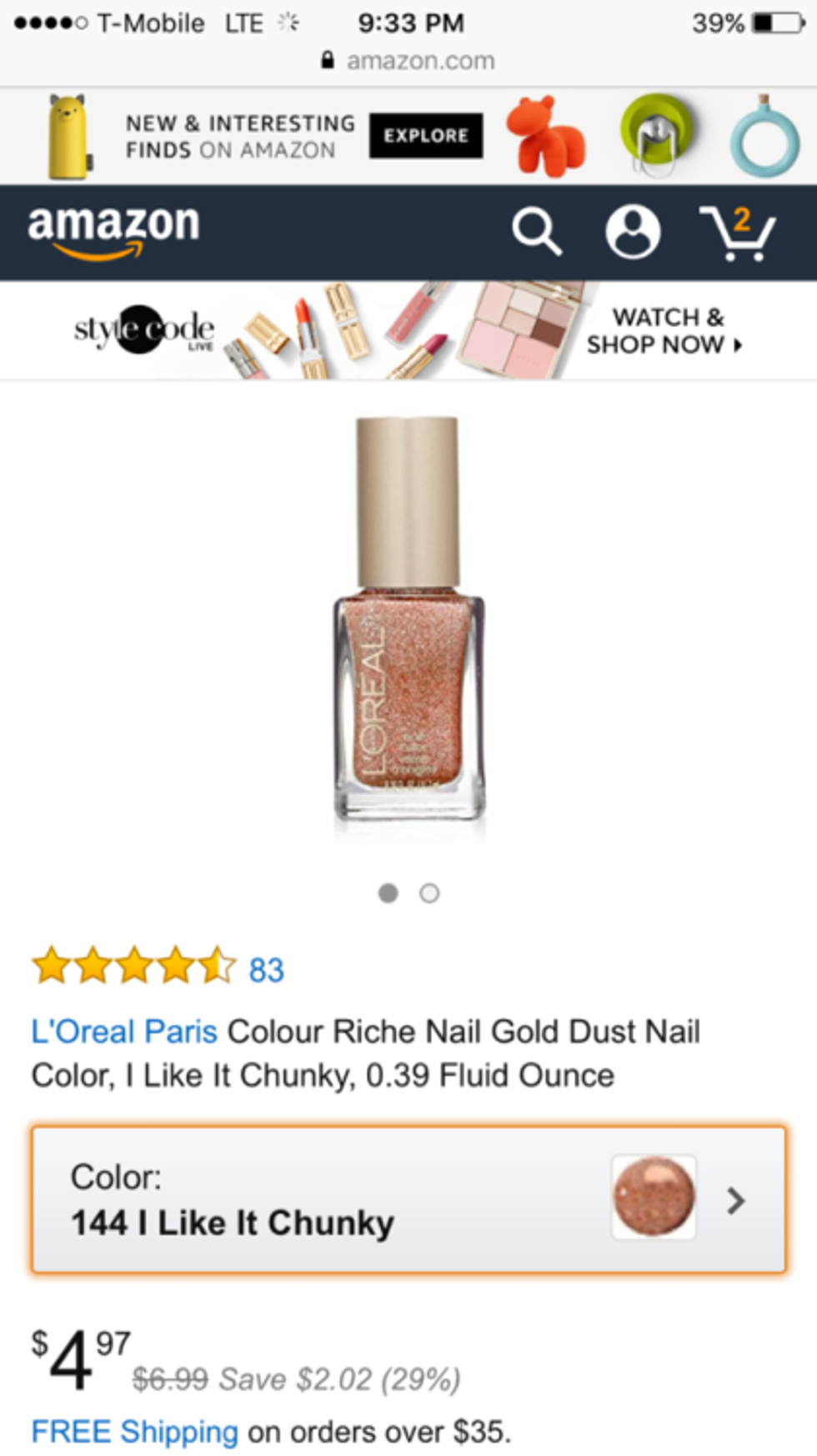
Task: Tap the orange dog toy in banner
Action: pyautogui.click(x=546, y=136)
